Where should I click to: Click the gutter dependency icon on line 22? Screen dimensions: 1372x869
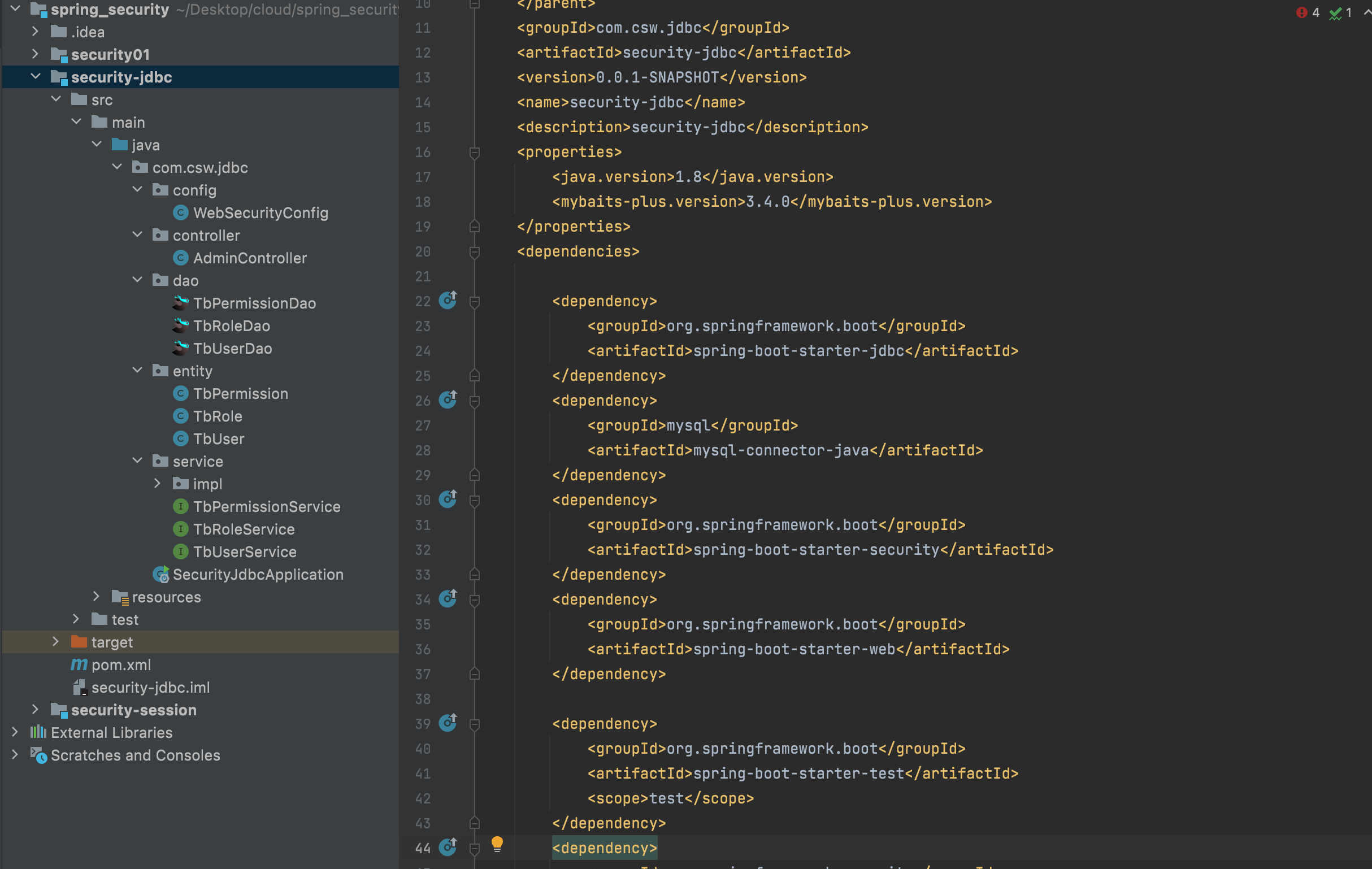pyautogui.click(x=448, y=300)
